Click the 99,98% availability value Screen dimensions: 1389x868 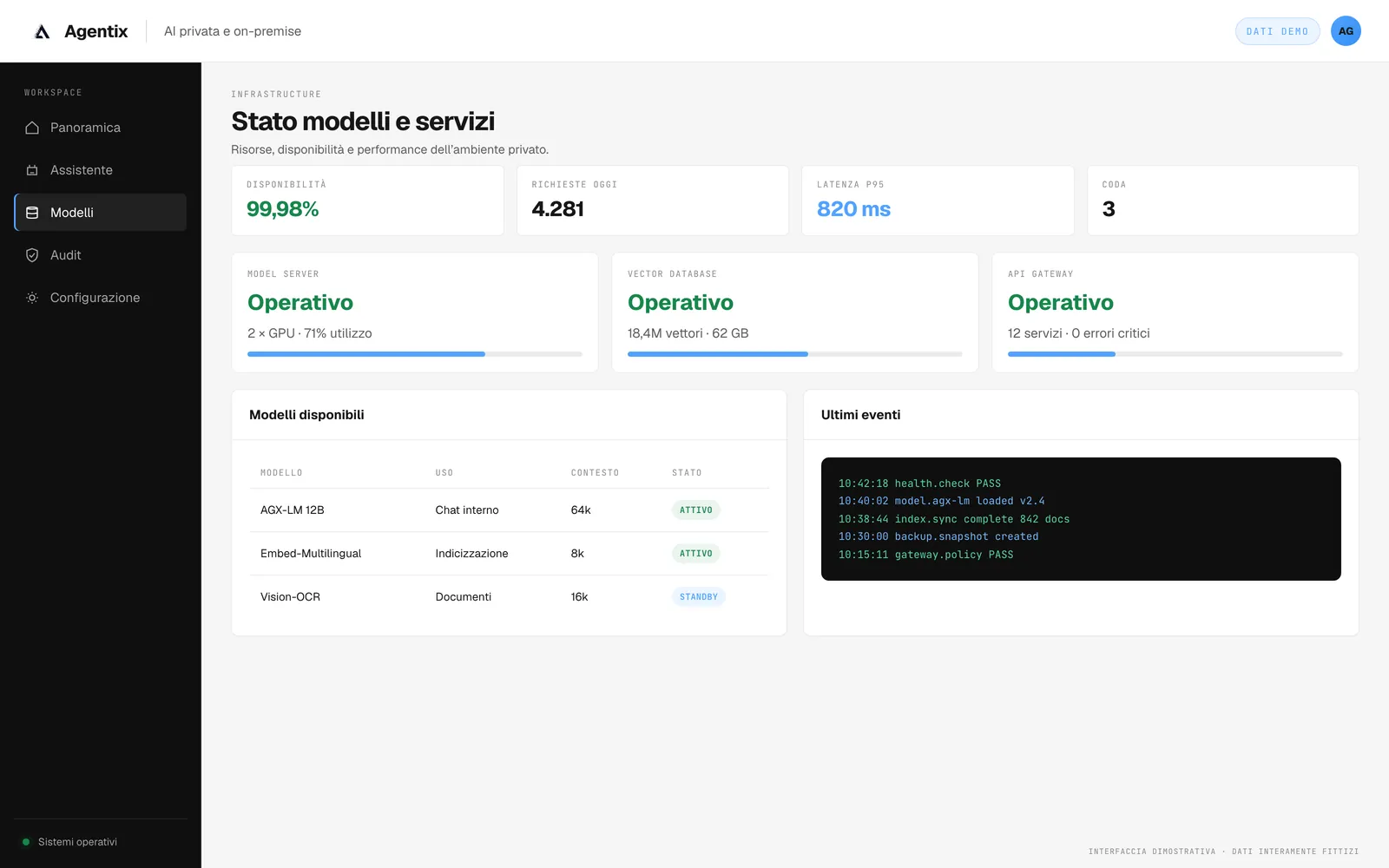pos(282,209)
